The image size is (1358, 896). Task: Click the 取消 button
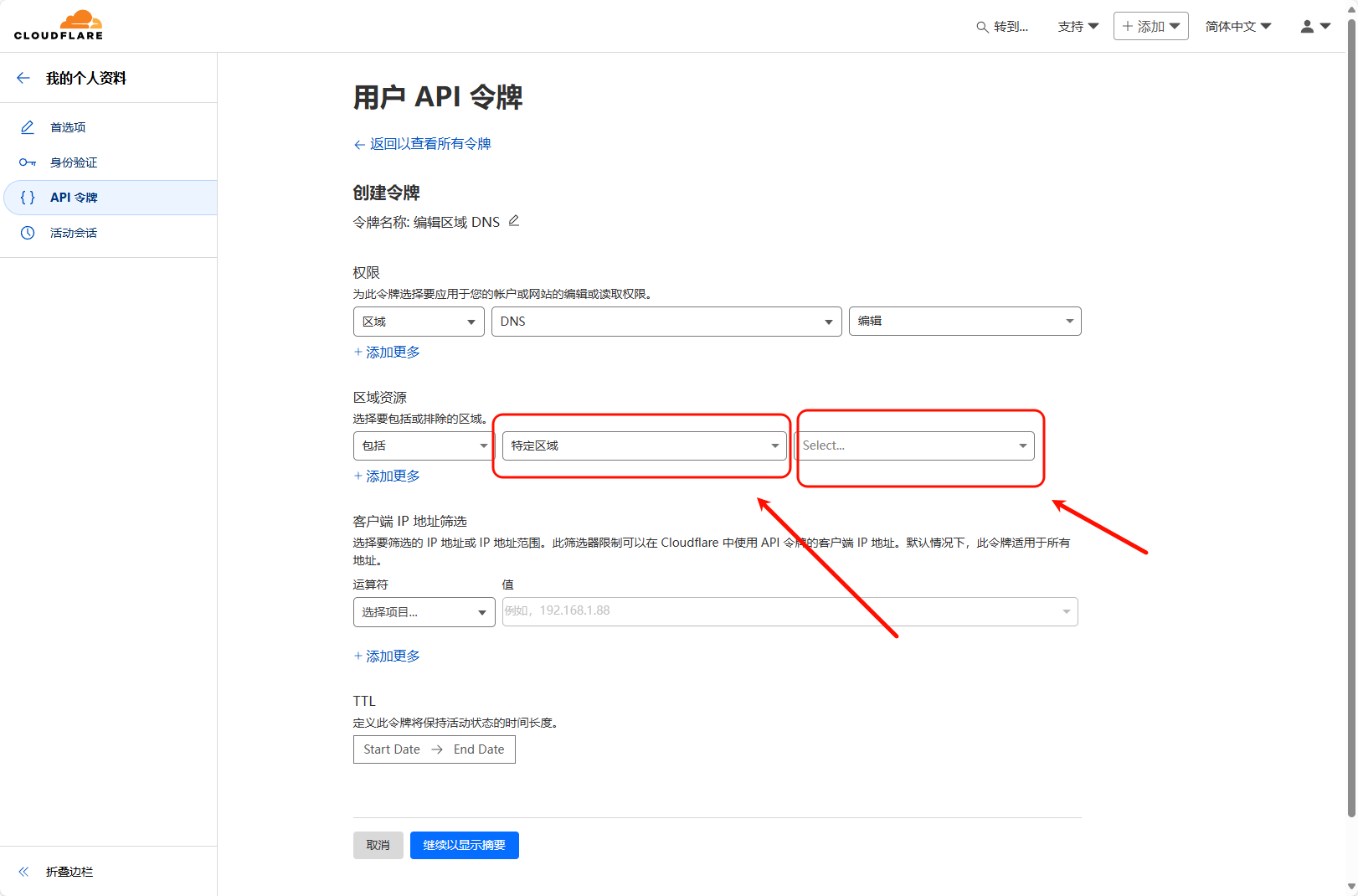[x=378, y=845]
